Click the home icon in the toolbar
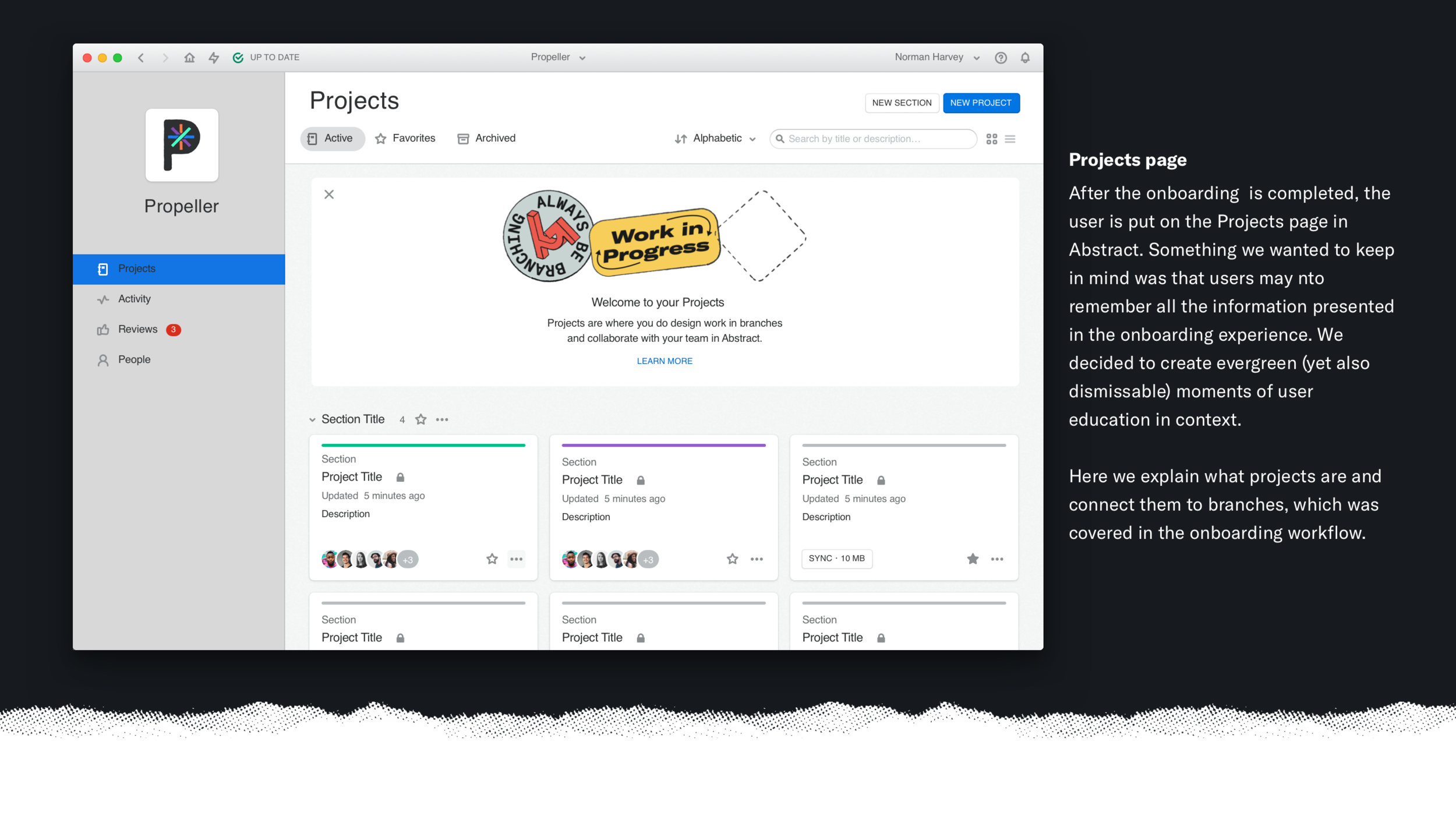The width and height of the screenshot is (1456, 823). [189, 58]
